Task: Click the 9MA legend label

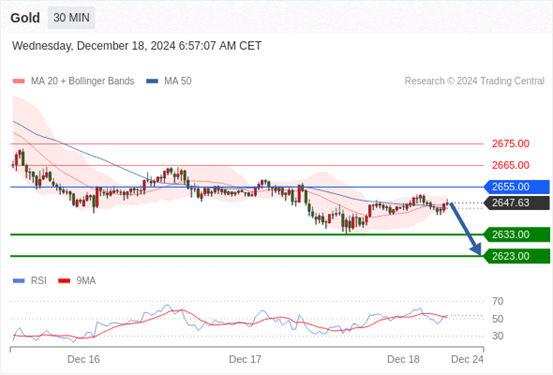Action: pos(86,281)
